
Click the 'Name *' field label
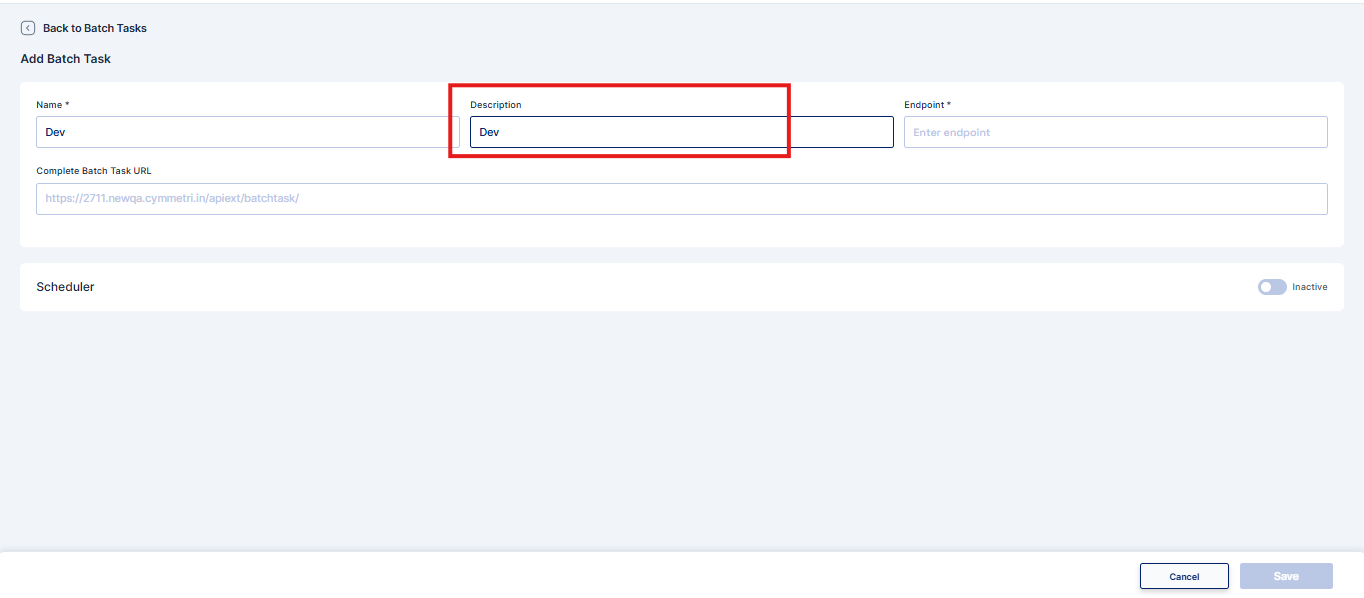click(x=52, y=105)
